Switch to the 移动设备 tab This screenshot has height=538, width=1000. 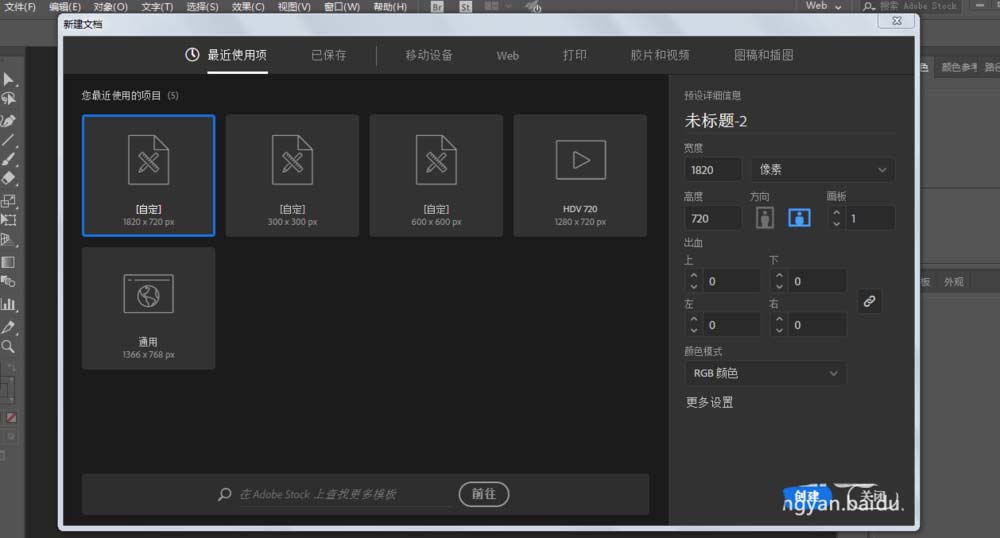[x=429, y=55]
